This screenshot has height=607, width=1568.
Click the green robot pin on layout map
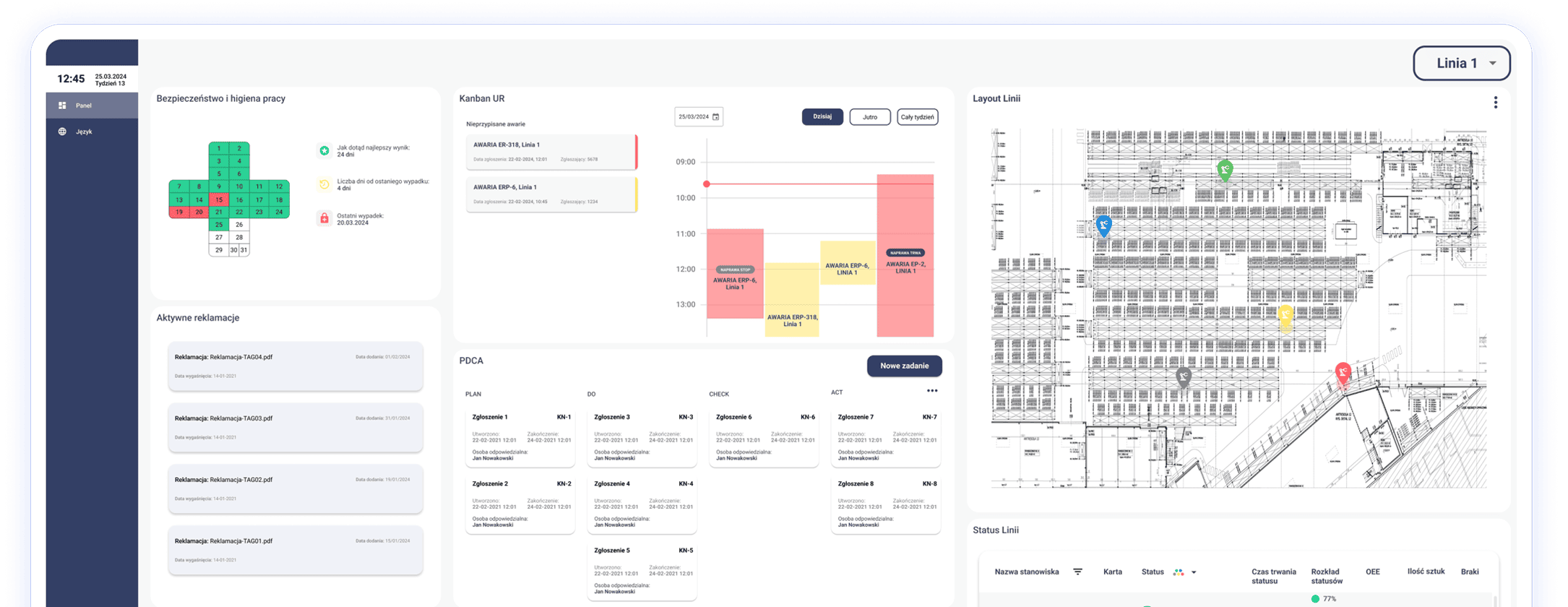click(x=1224, y=170)
